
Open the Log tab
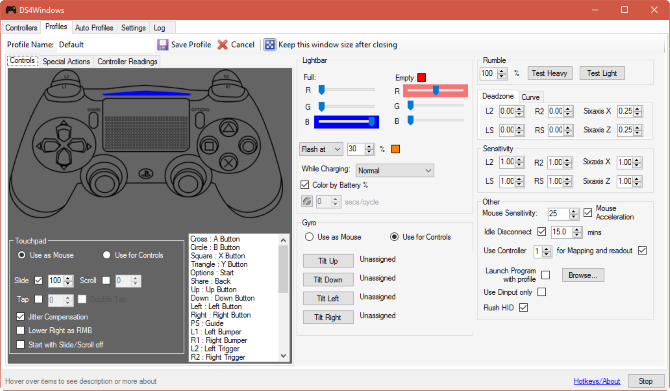(x=159, y=28)
